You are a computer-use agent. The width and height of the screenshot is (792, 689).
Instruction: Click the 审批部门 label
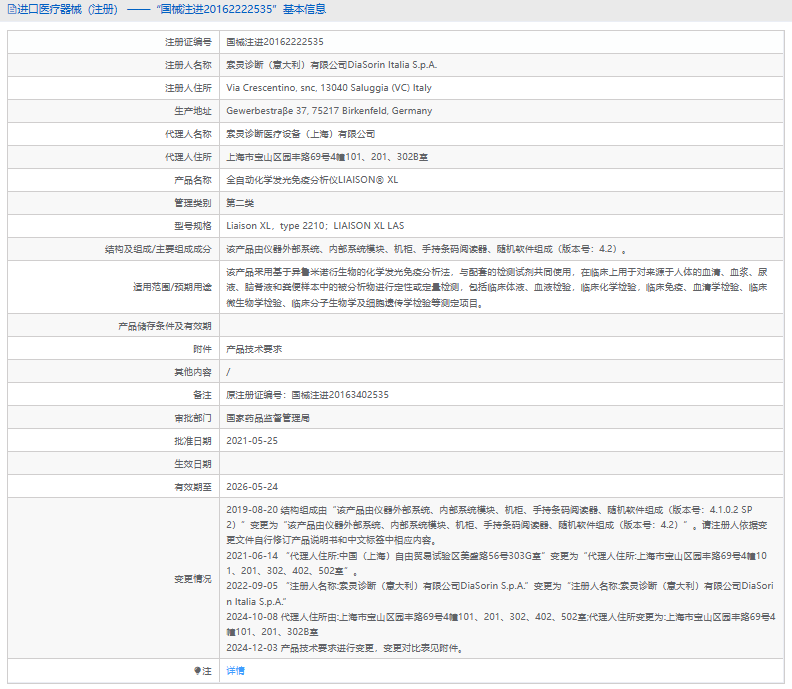[x=192, y=418]
